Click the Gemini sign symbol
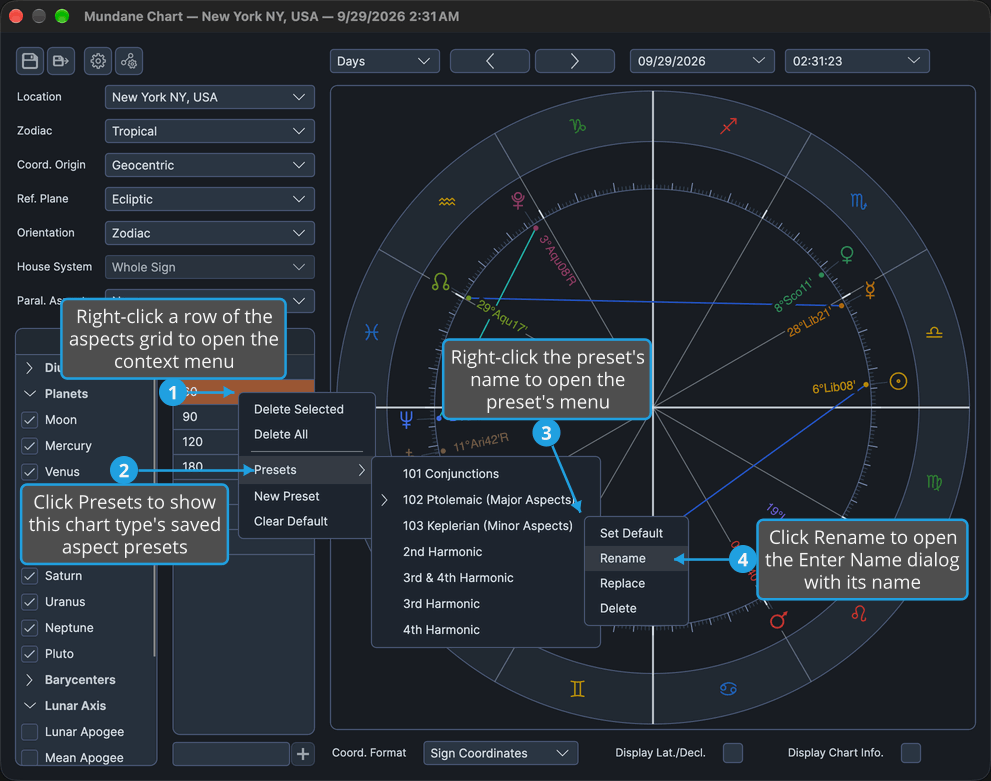Image resolution: width=991 pixels, height=781 pixels. (x=577, y=689)
